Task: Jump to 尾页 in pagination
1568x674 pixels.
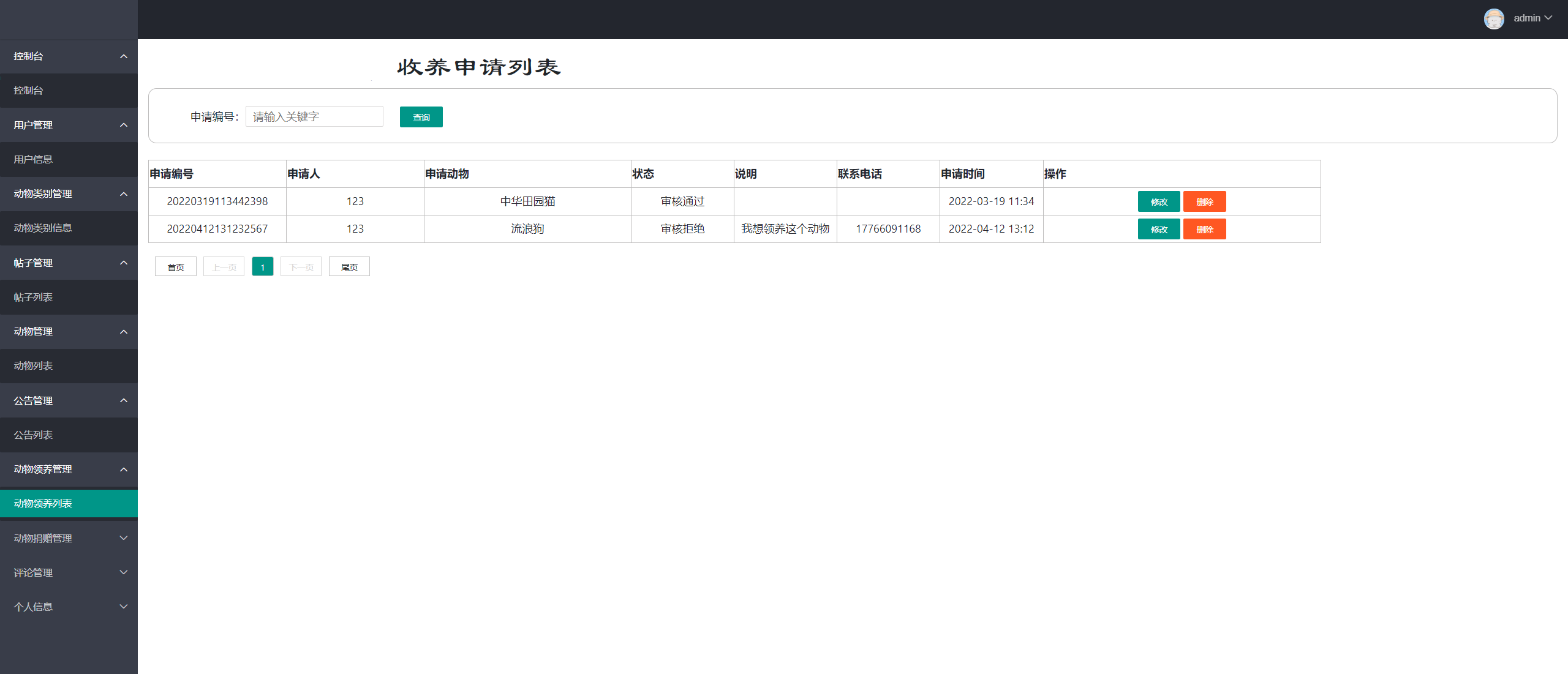Action: click(x=349, y=267)
